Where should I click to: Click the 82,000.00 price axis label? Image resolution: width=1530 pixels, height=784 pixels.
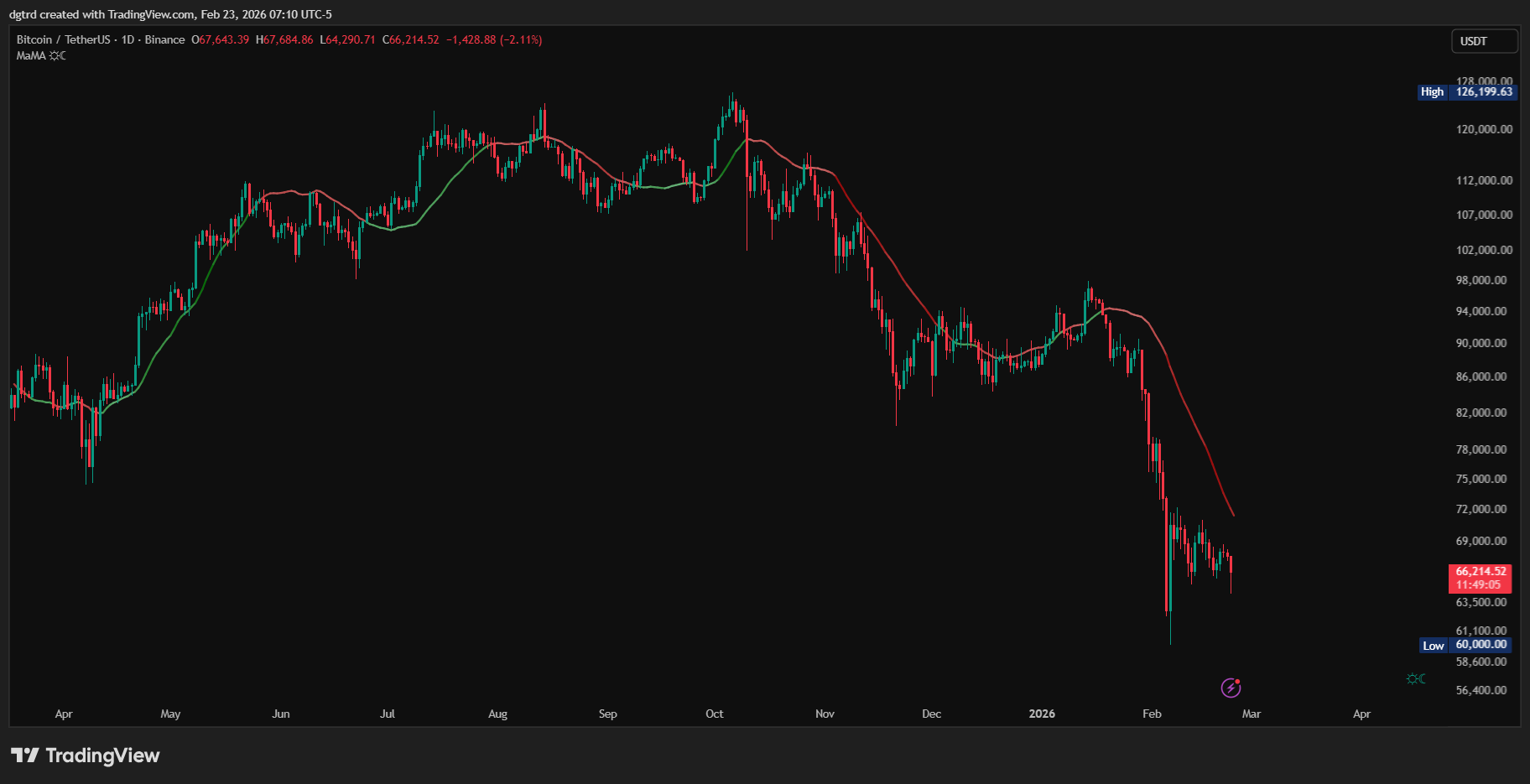click(1481, 413)
